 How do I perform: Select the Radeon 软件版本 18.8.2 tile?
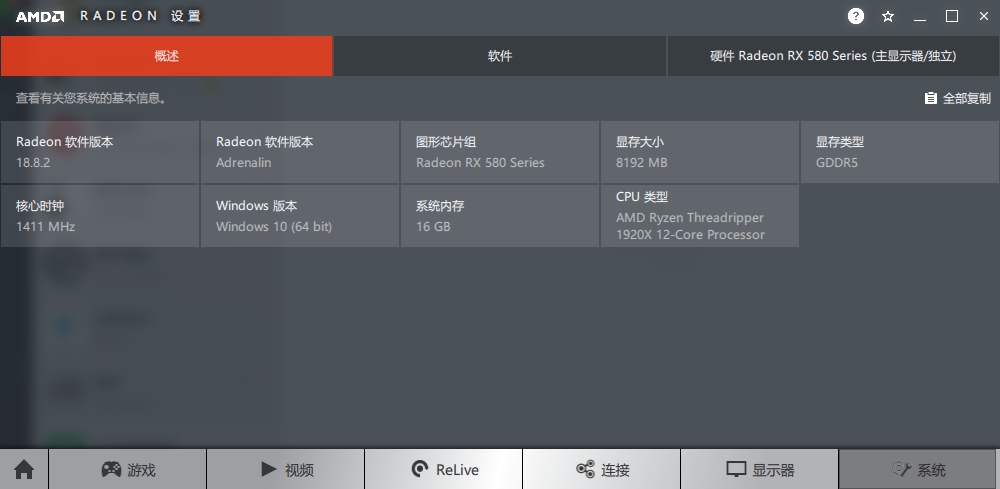point(100,152)
